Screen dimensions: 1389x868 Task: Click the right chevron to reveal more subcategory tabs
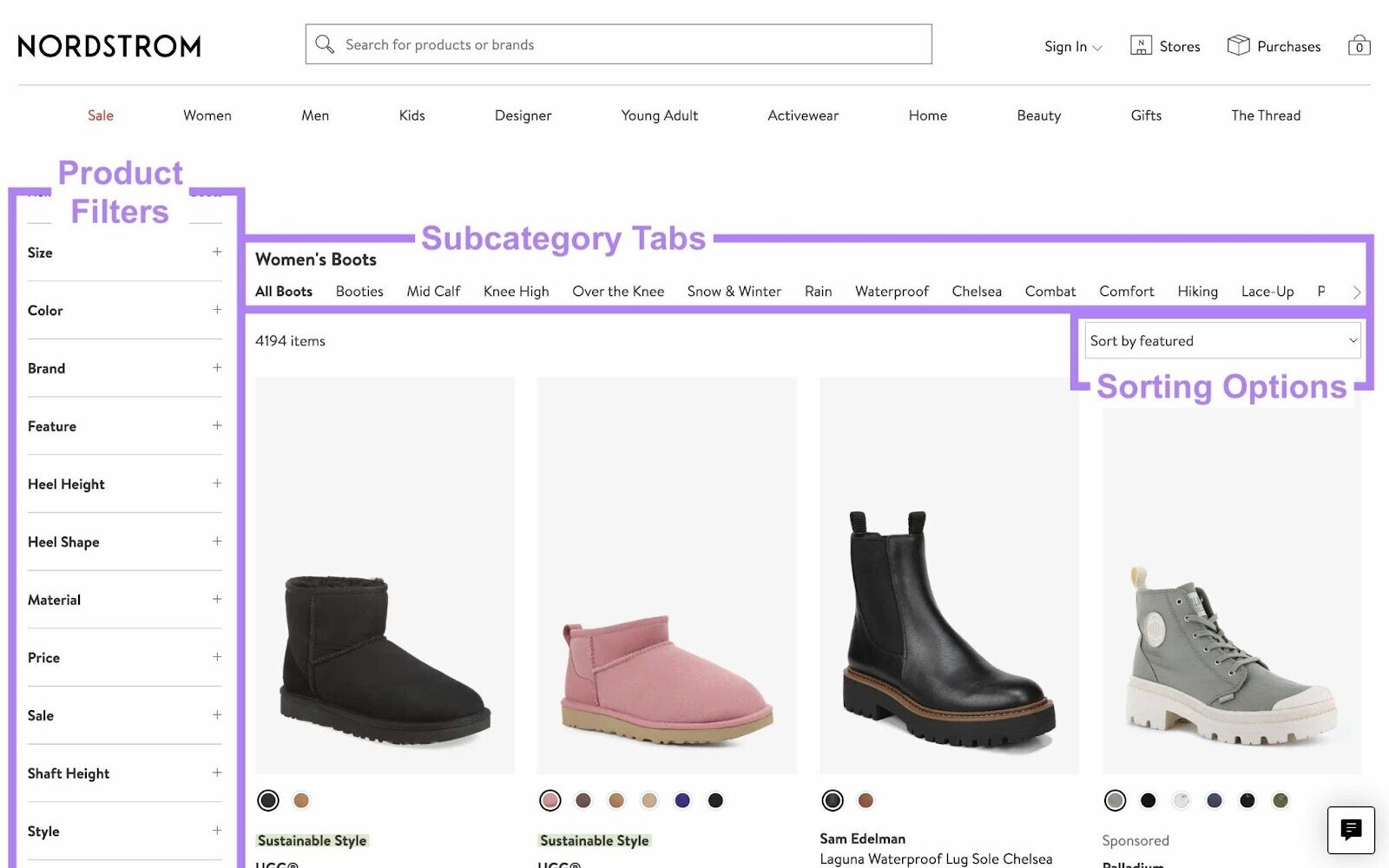1356,293
